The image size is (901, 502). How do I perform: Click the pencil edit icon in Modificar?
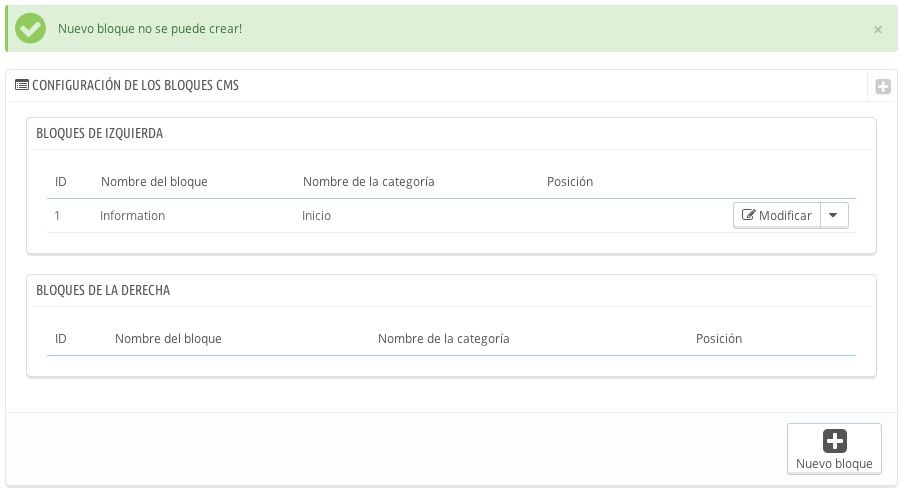(748, 215)
